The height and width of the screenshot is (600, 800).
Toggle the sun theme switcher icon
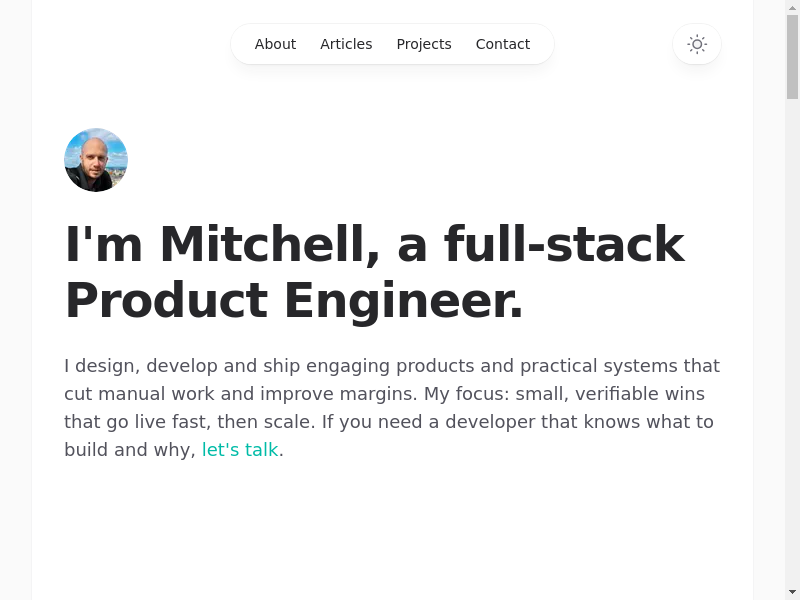[x=697, y=44]
